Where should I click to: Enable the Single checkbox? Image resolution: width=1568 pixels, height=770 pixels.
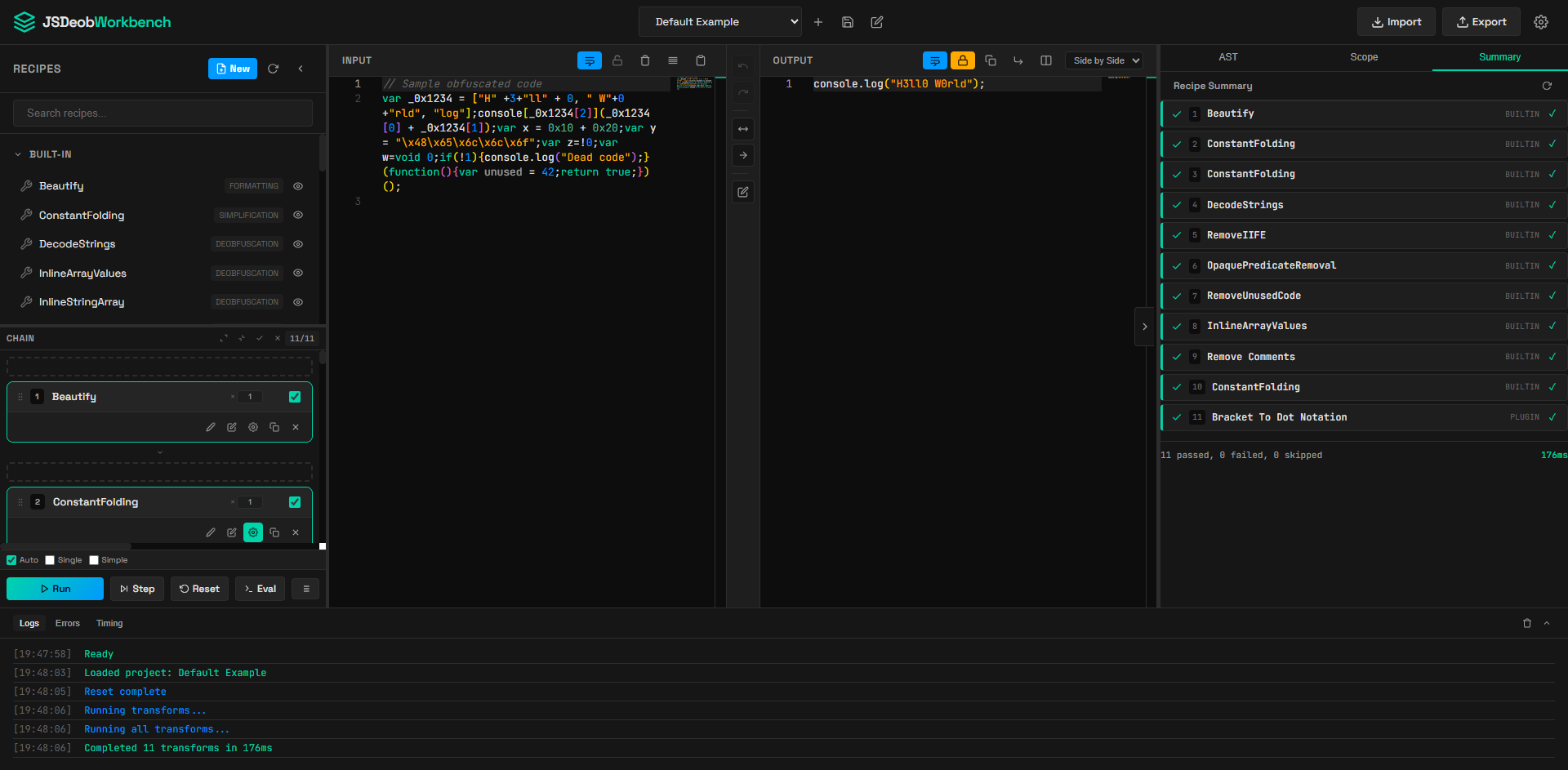[x=50, y=560]
